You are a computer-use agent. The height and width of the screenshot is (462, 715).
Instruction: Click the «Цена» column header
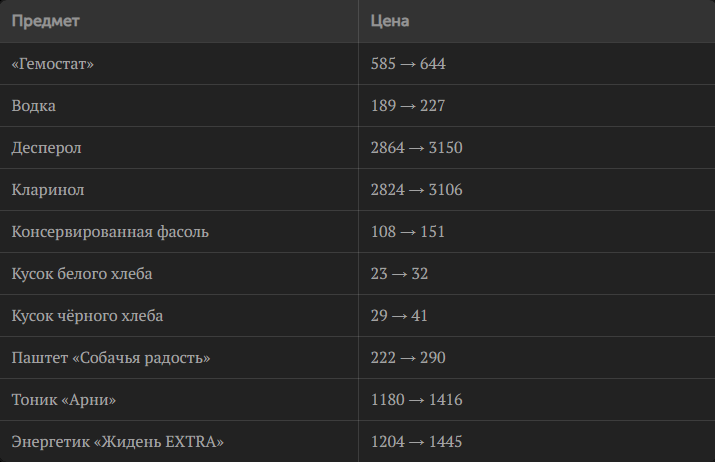click(x=389, y=21)
